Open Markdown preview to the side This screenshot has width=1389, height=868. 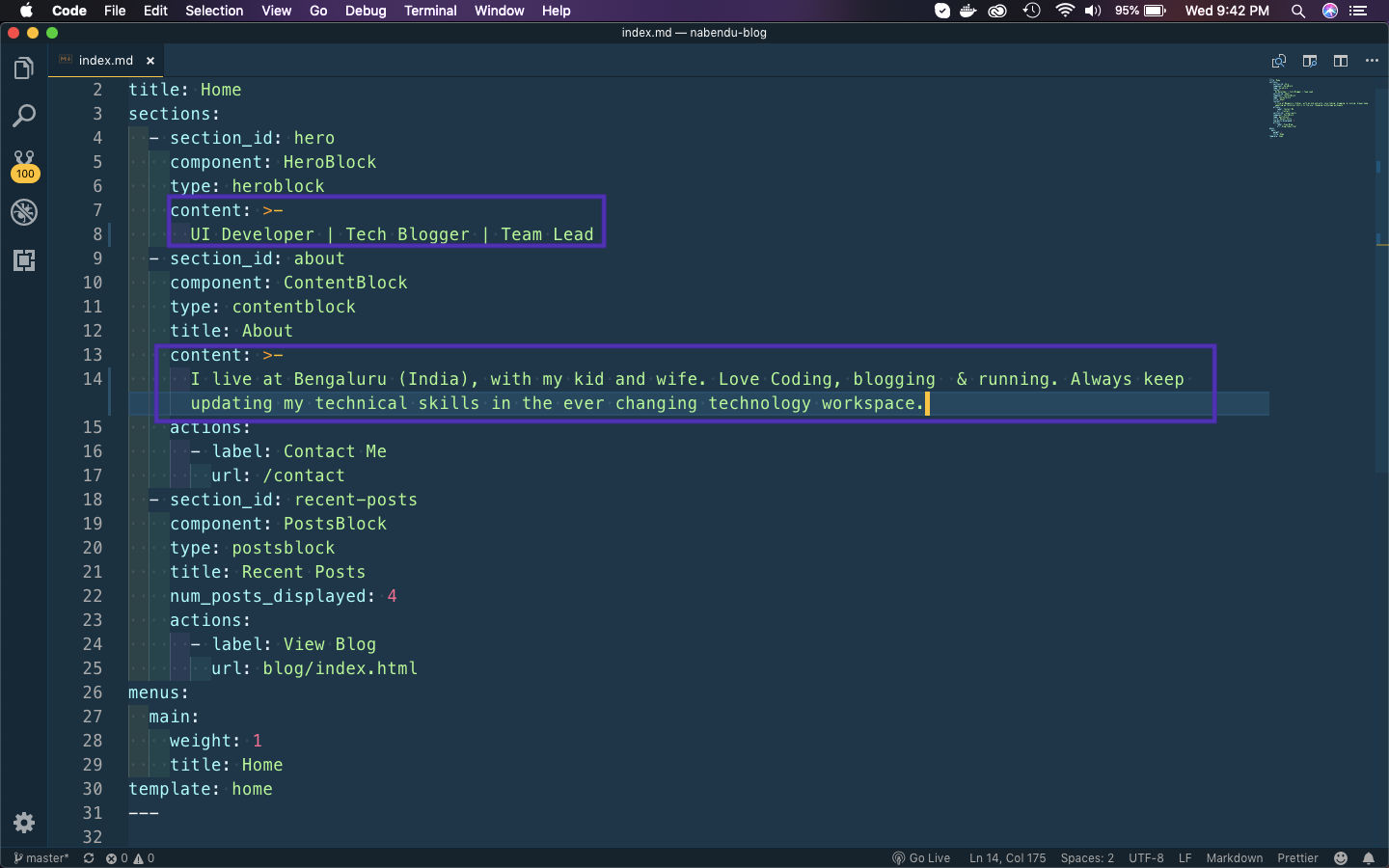pos(1310,61)
